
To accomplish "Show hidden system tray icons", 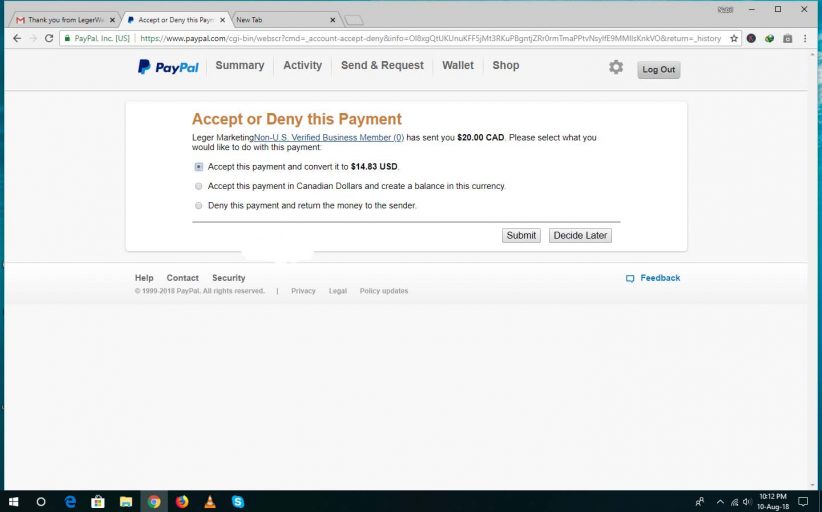I will tap(716, 501).
